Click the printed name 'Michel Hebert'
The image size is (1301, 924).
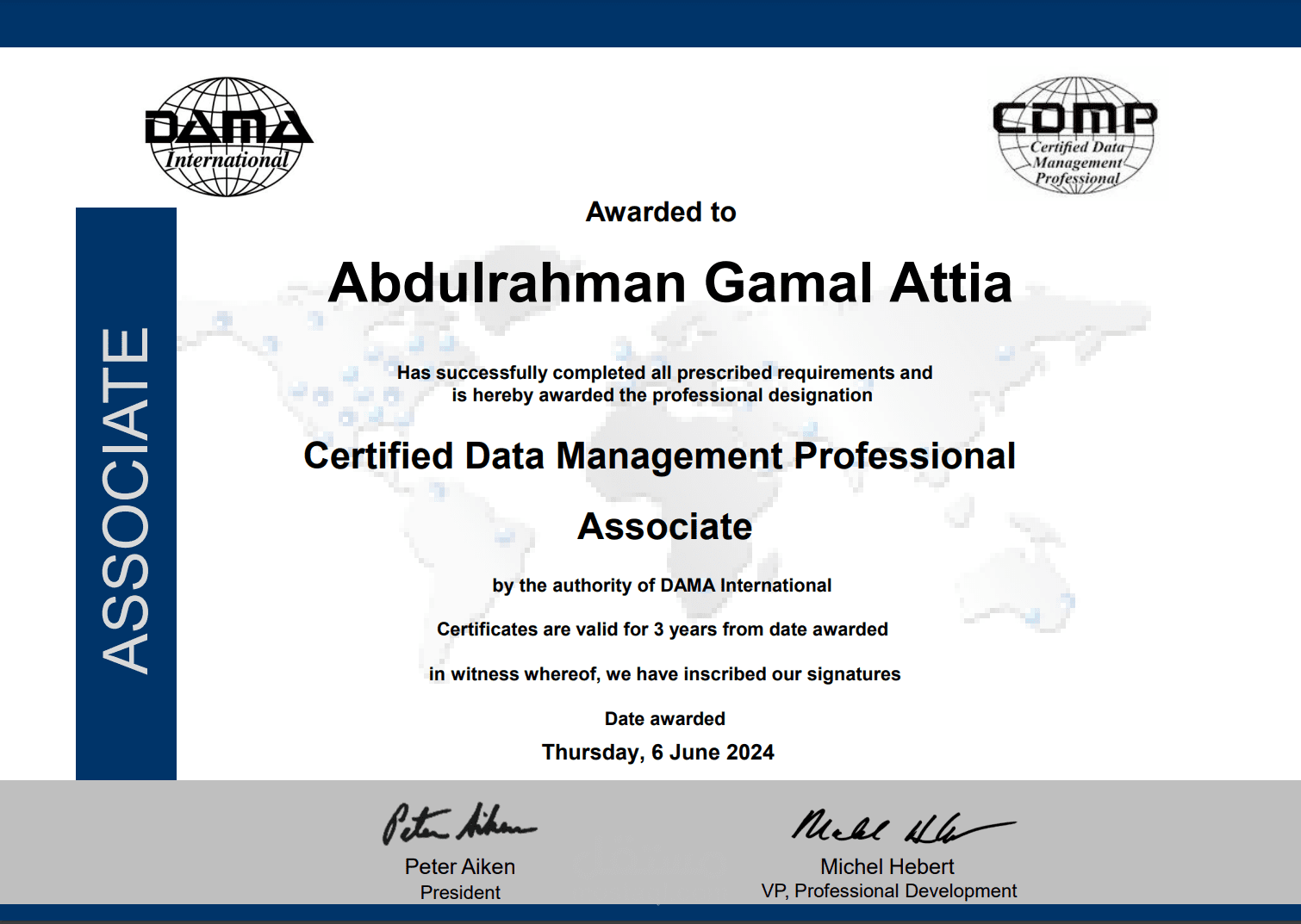[887, 867]
